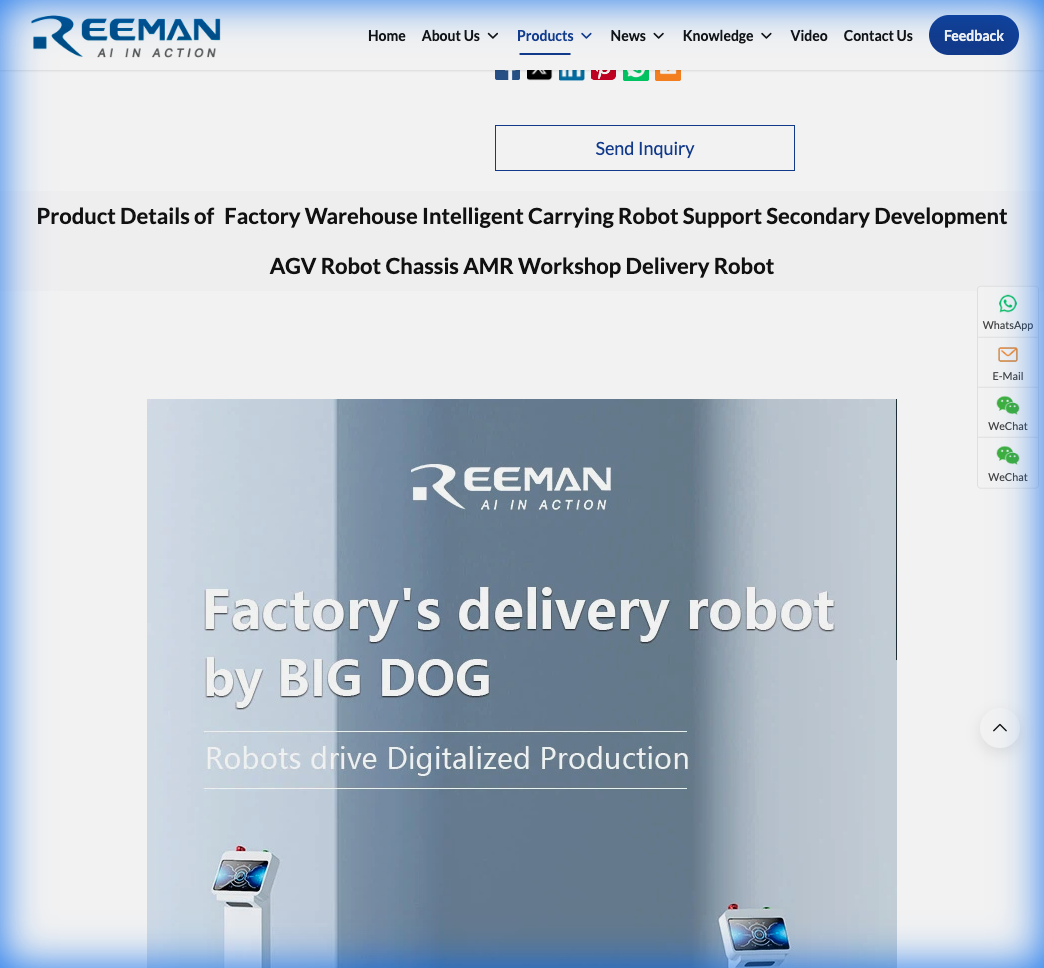The height and width of the screenshot is (968, 1044).
Task: Open E-Mail from the right contact sidebar
Action: (x=1007, y=362)
